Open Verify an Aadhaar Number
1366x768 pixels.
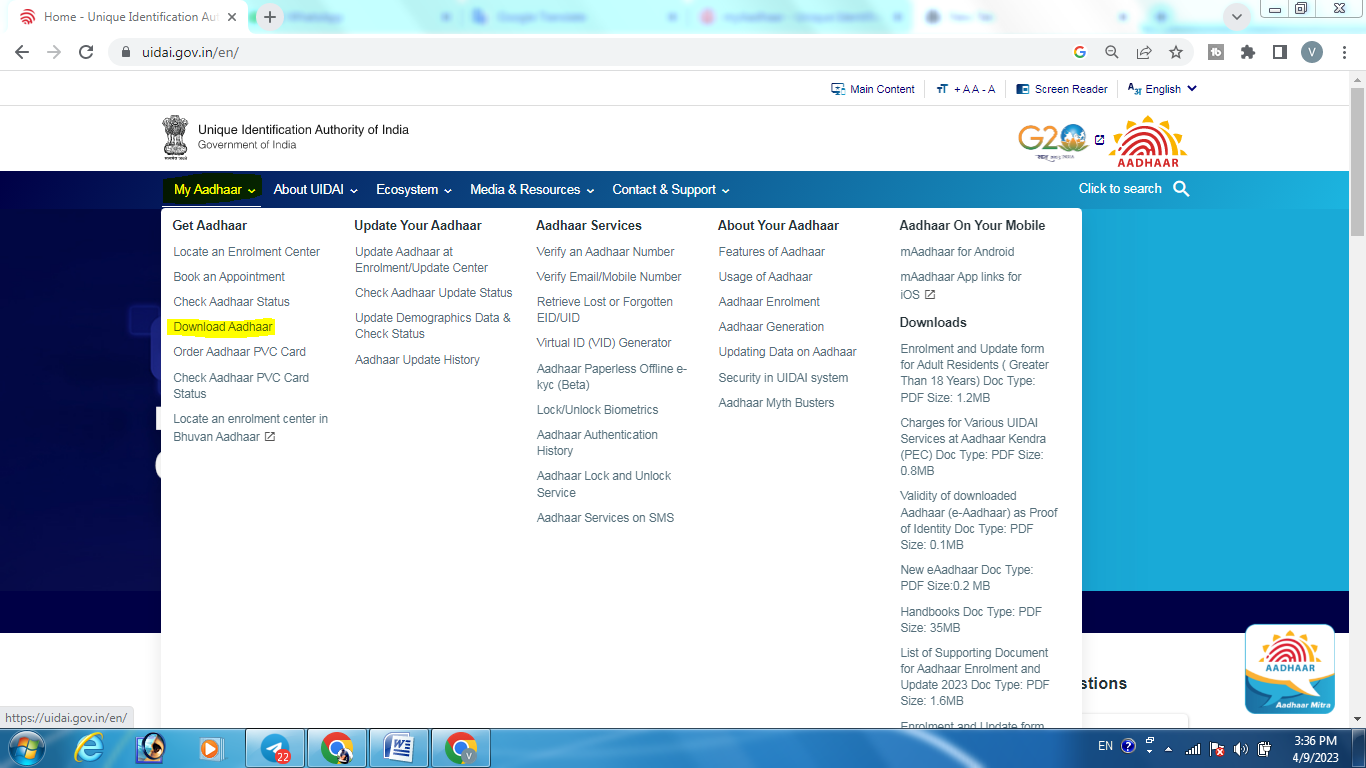(x=605, y=252)
